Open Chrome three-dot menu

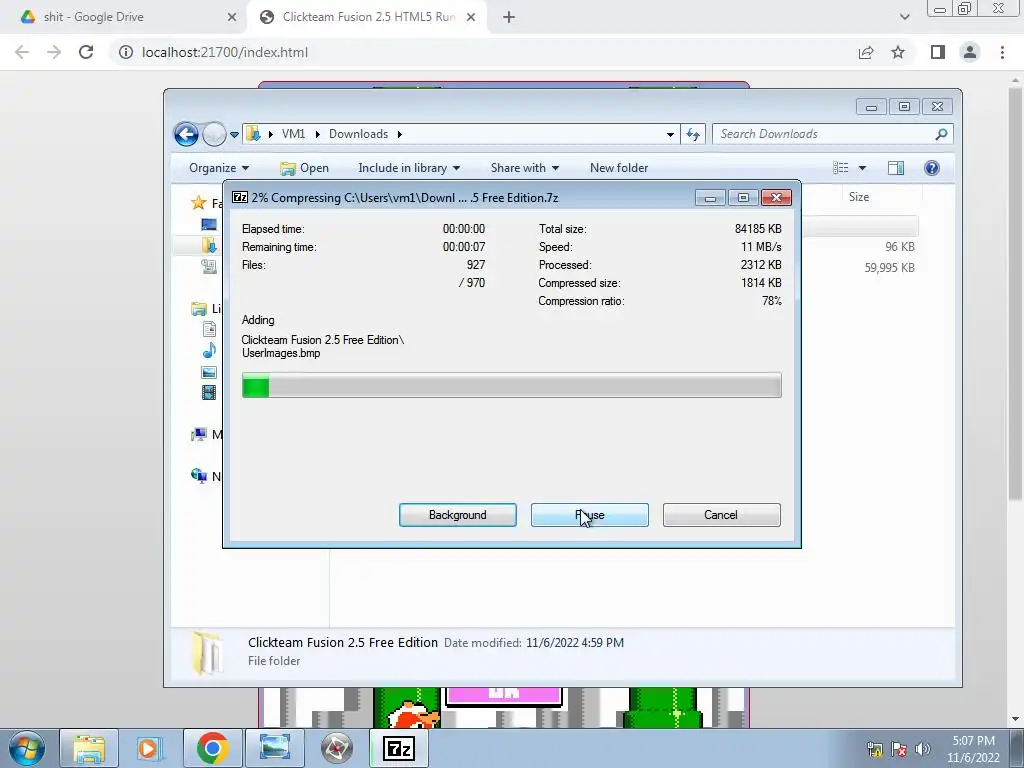pos(1002,52)
